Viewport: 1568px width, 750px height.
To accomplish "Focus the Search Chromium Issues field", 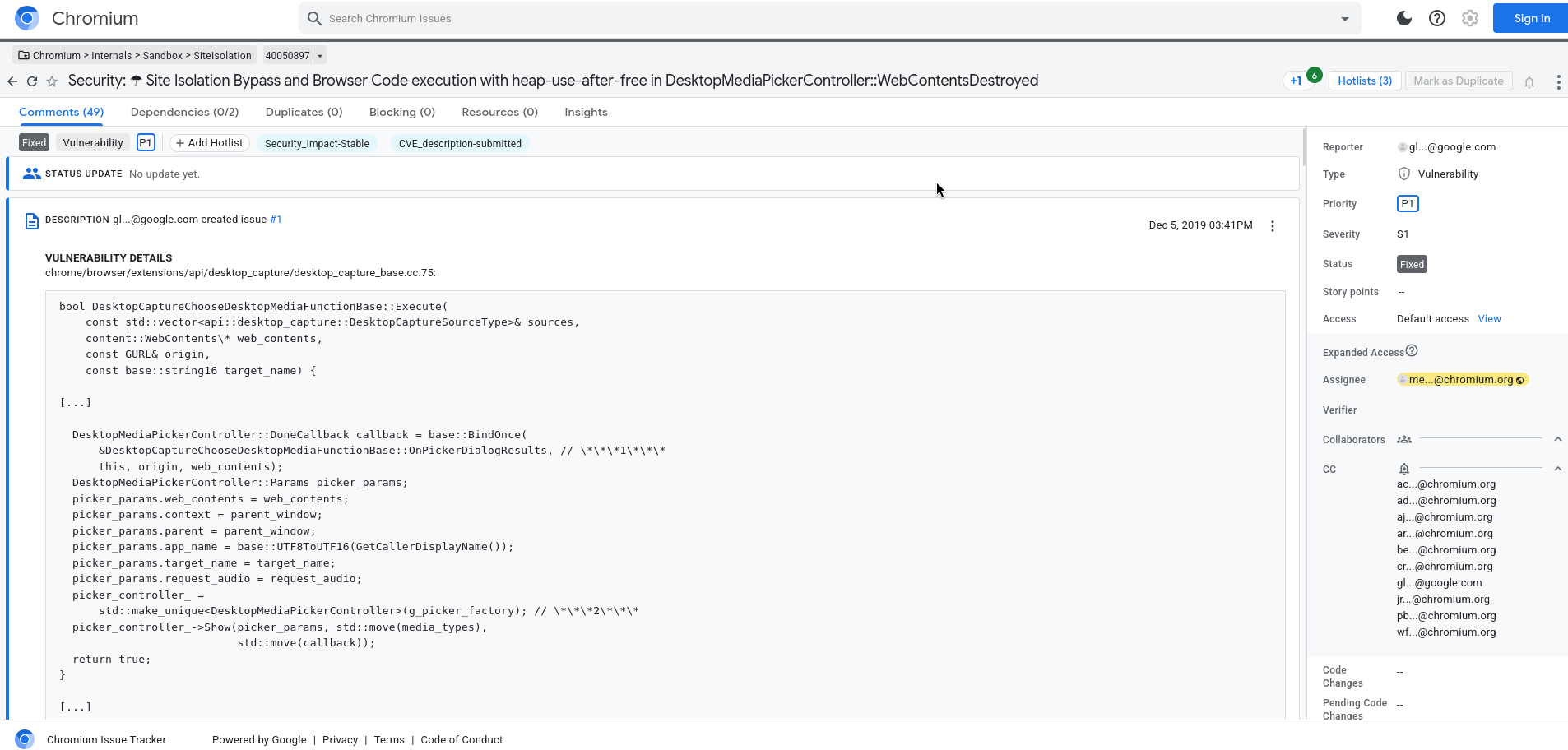I will pyautogui.click(x=831, y=18).
